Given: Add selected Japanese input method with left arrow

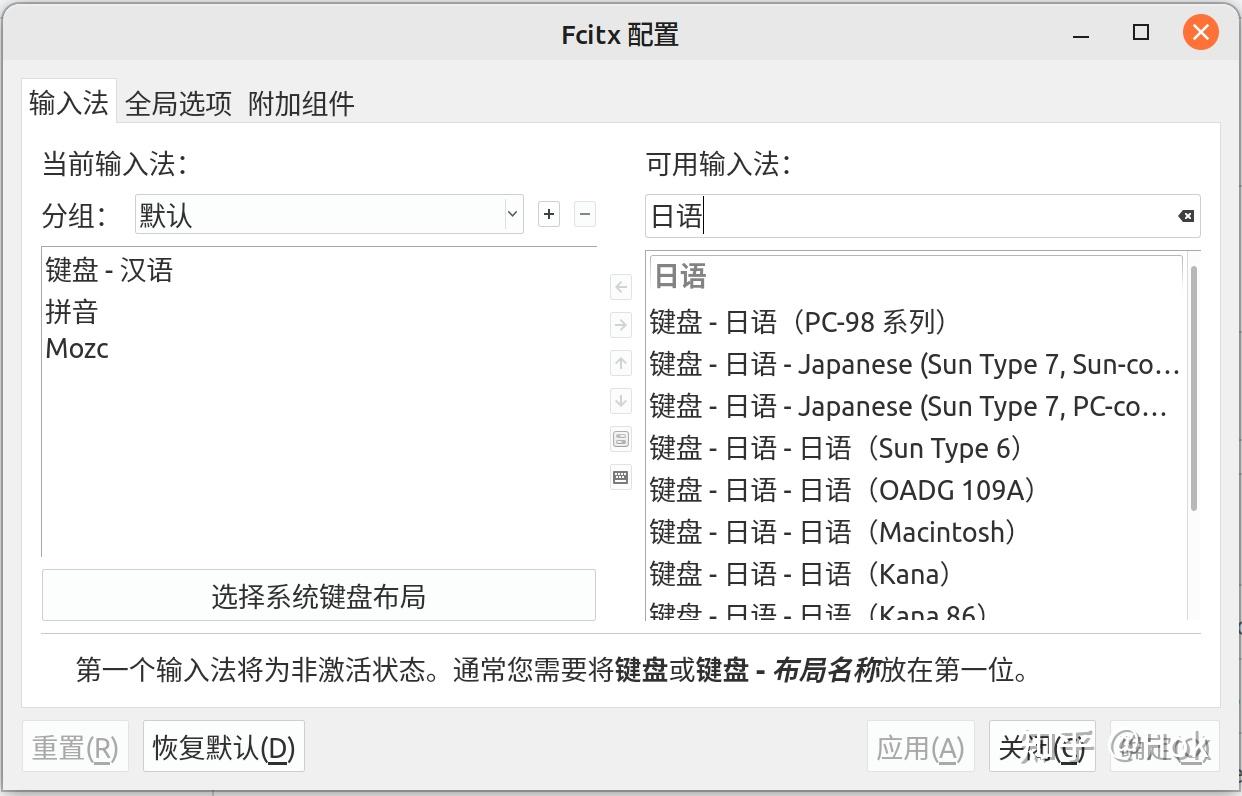Looking at the screenshot, I should click(x=620, y=286).
